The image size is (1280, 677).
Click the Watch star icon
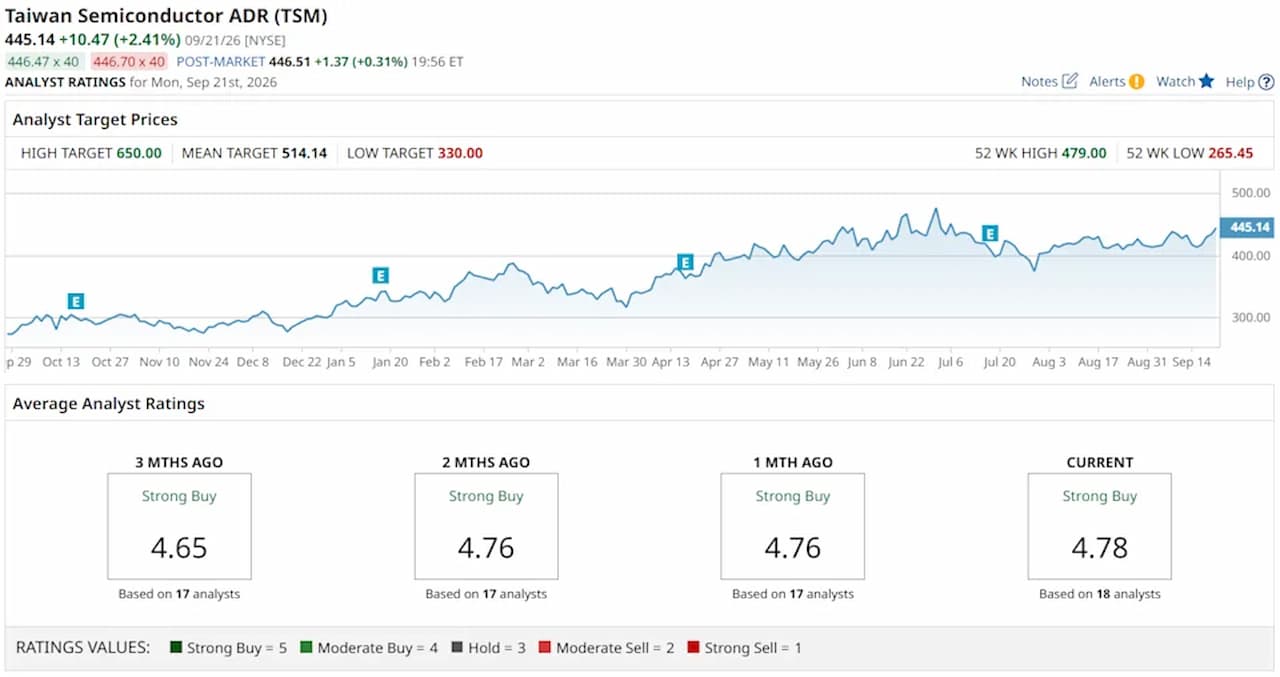(x=1206, y=81)
